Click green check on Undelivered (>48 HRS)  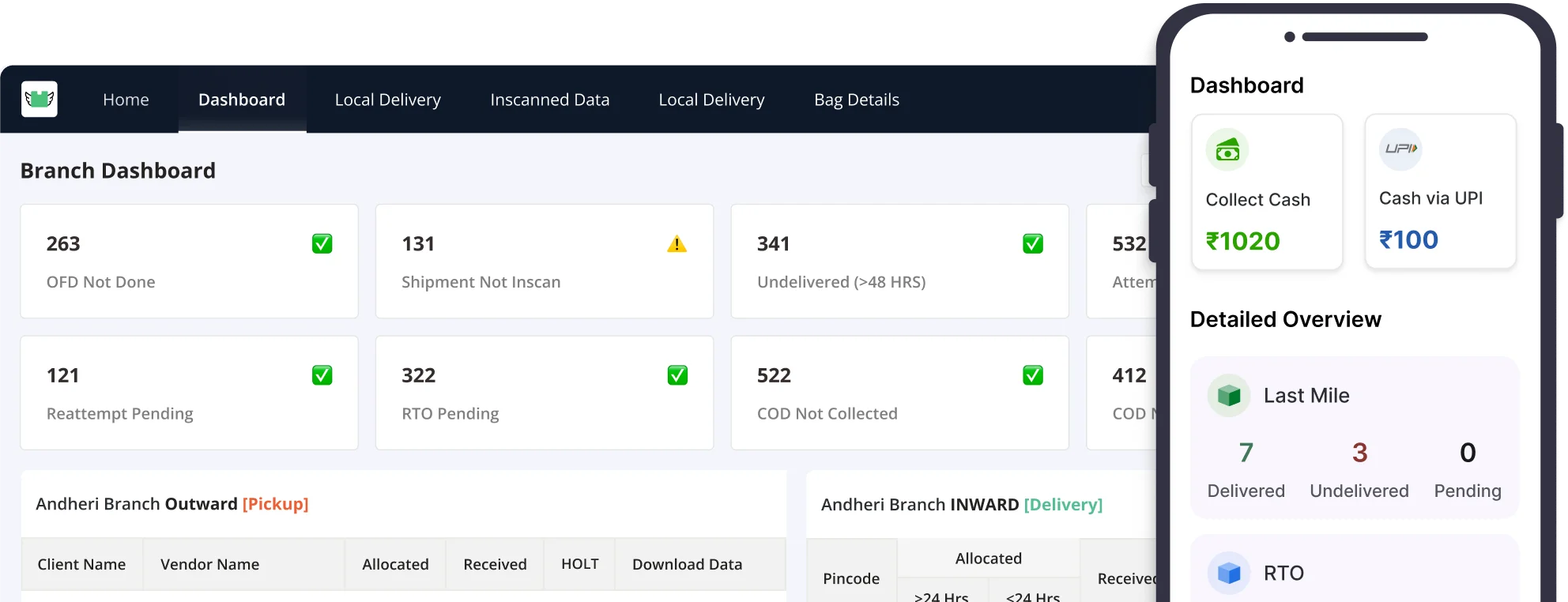tap(1032, 244)
